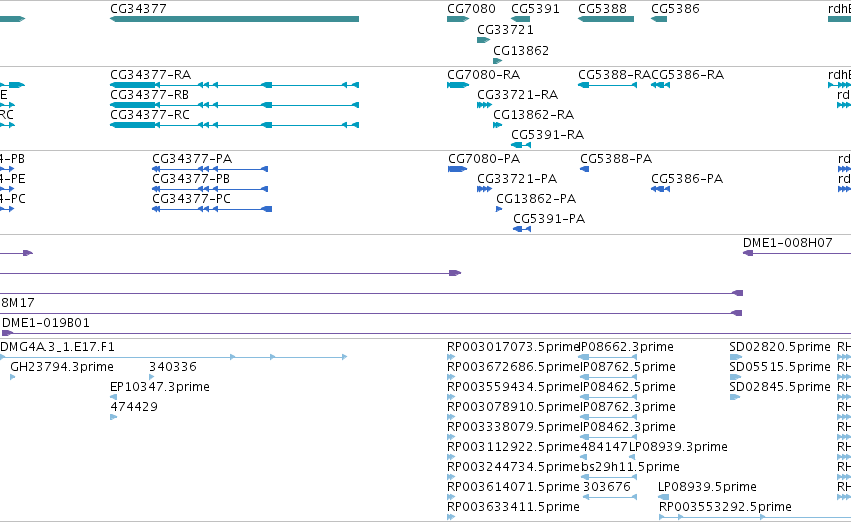Click the DMG4A3_1.E17.F1 feature
The image size is (851, 522).
tap(174, 357)
